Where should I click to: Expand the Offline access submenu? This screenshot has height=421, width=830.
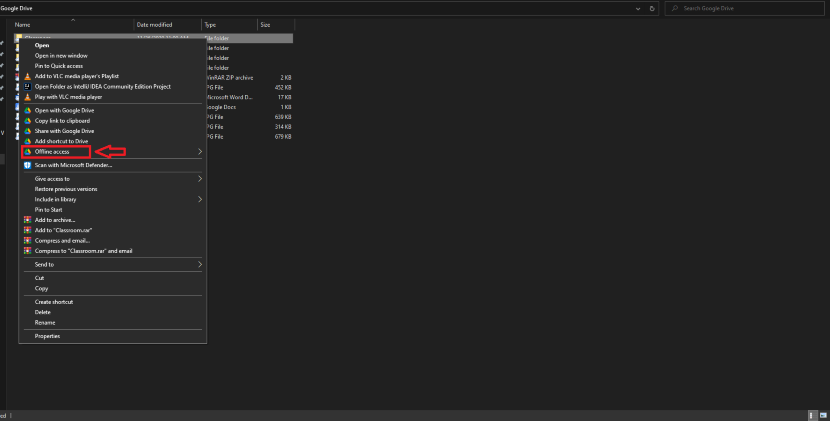200,151
